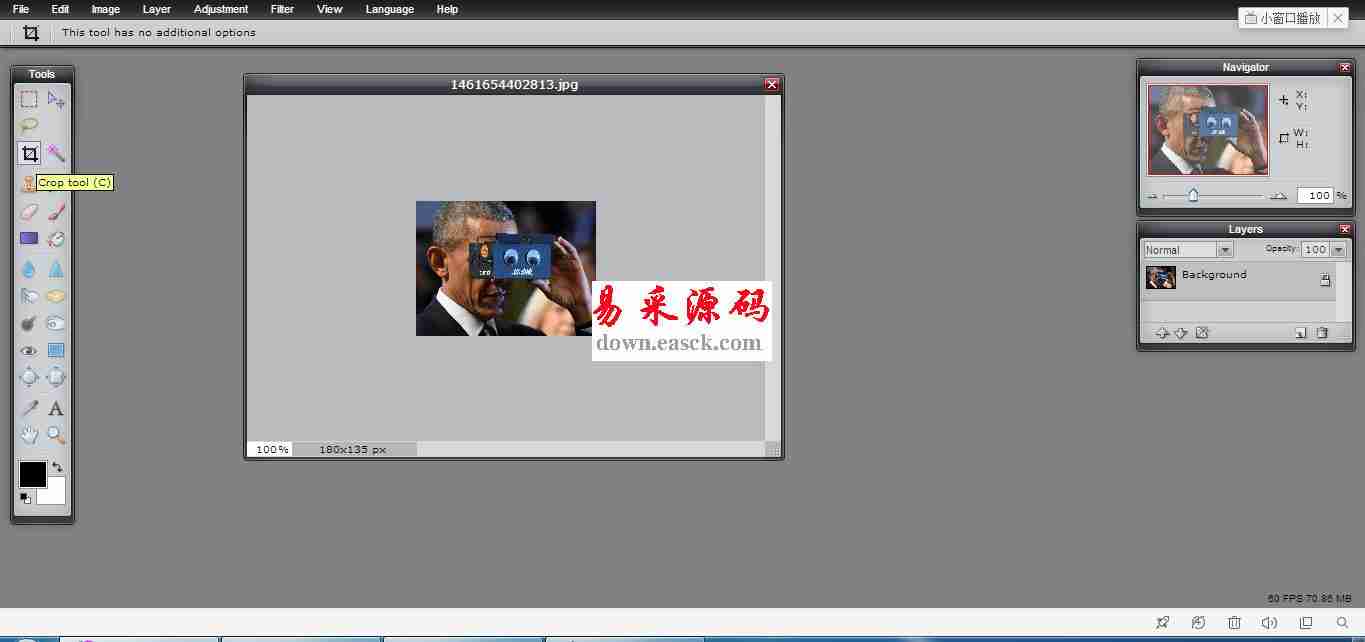The height and width of the screenshot is (642, 1365).
Task: Open the Help menu
Action: [x=447, y=9]
